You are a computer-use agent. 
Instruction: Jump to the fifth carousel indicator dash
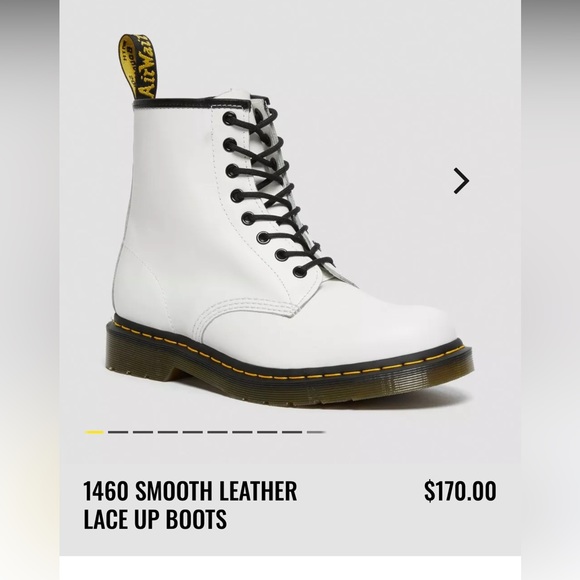193,432
